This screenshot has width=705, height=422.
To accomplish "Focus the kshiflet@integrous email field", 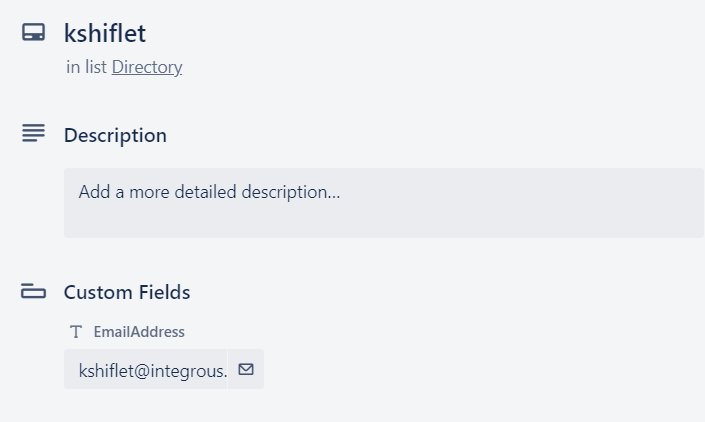I will (x=146, y=369).
